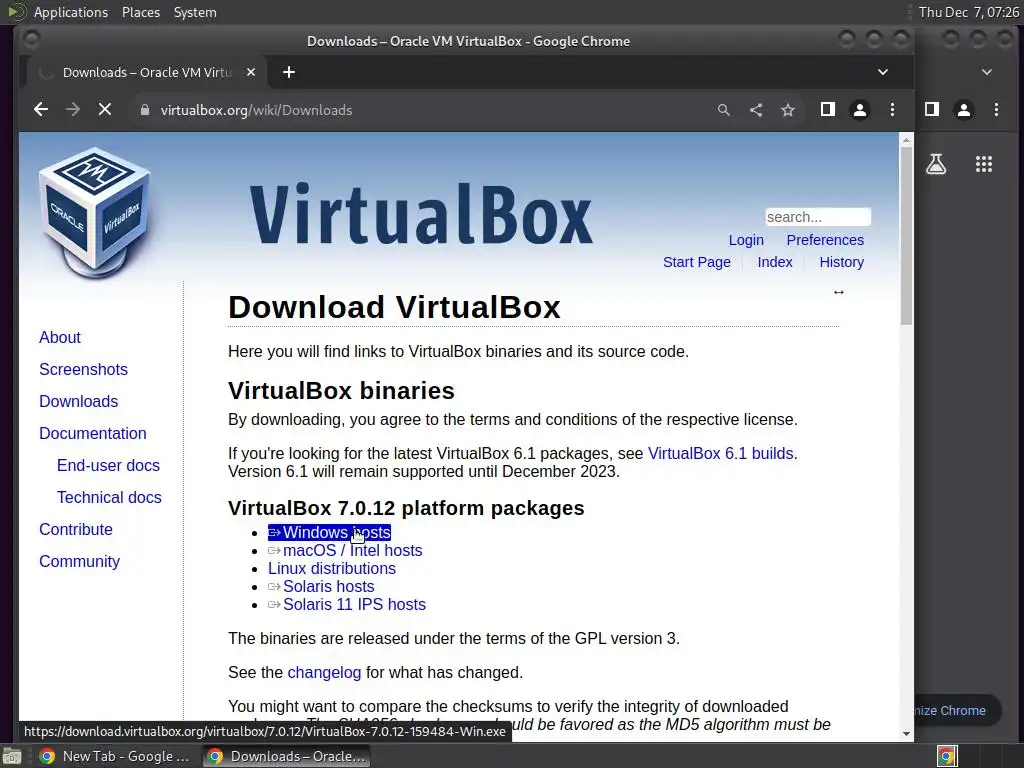Open End-user docs in the sidebar

point(108,466)
